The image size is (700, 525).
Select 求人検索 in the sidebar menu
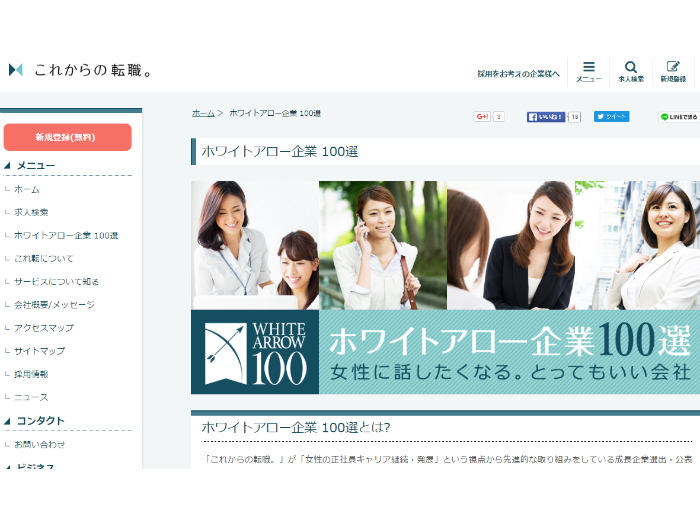click(31, 212)
